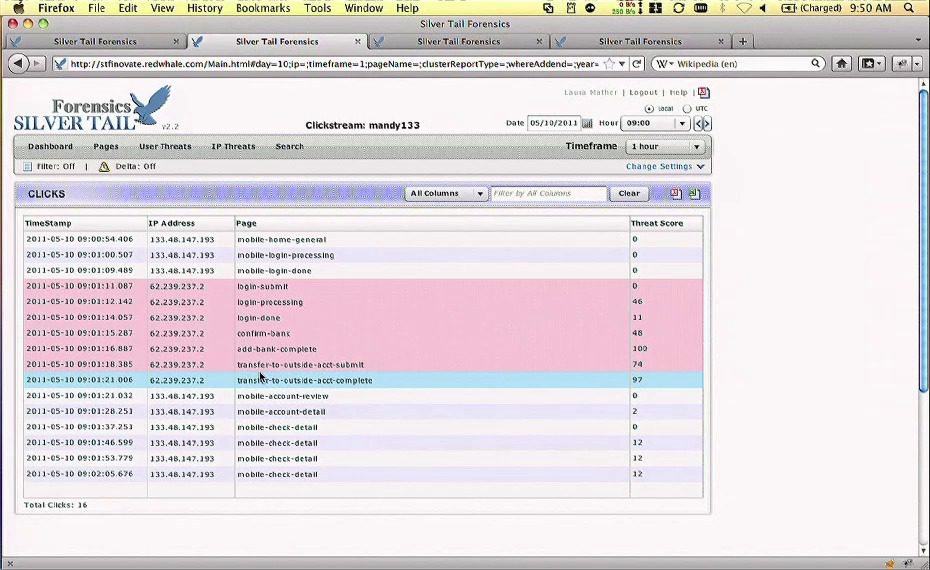Viewport: 930px width, 570px height.
Task: Bookmark page with the star icon
Action: (609, 63)
